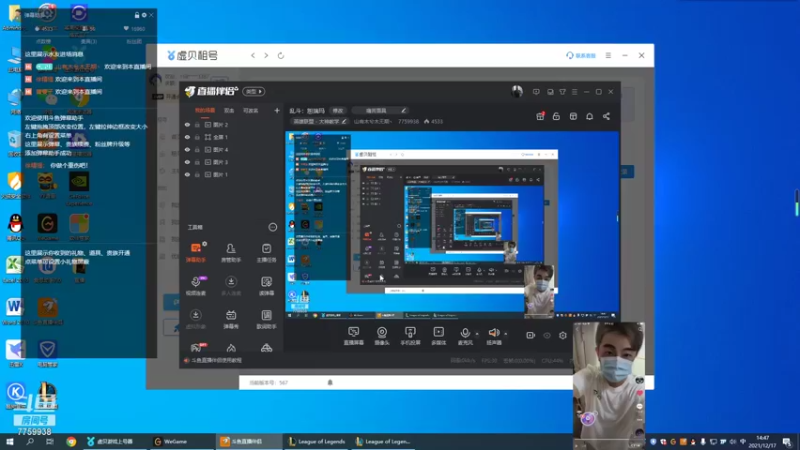
Task: Switch to the second scene tab
Action: pyautogui.click(x=229, y=110)
